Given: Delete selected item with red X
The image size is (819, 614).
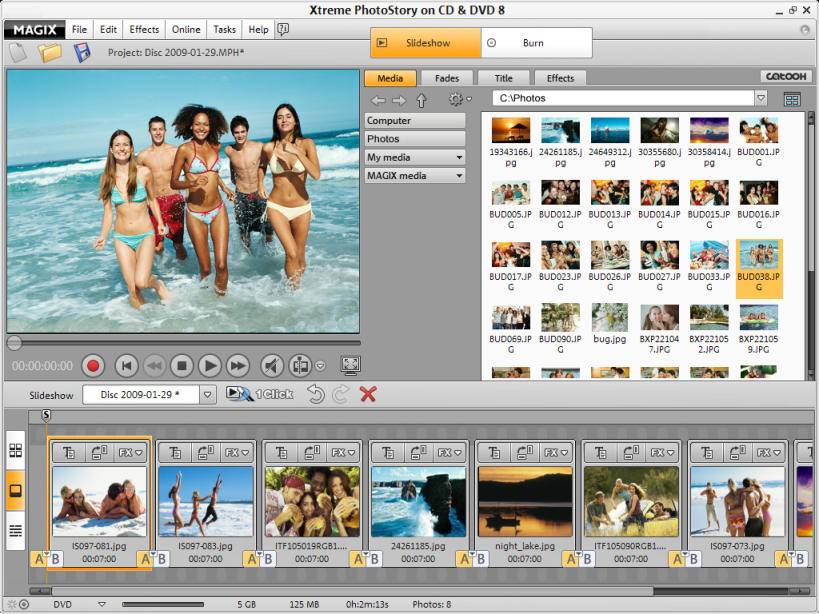Looking at the screenshot, I should (368, 394).
